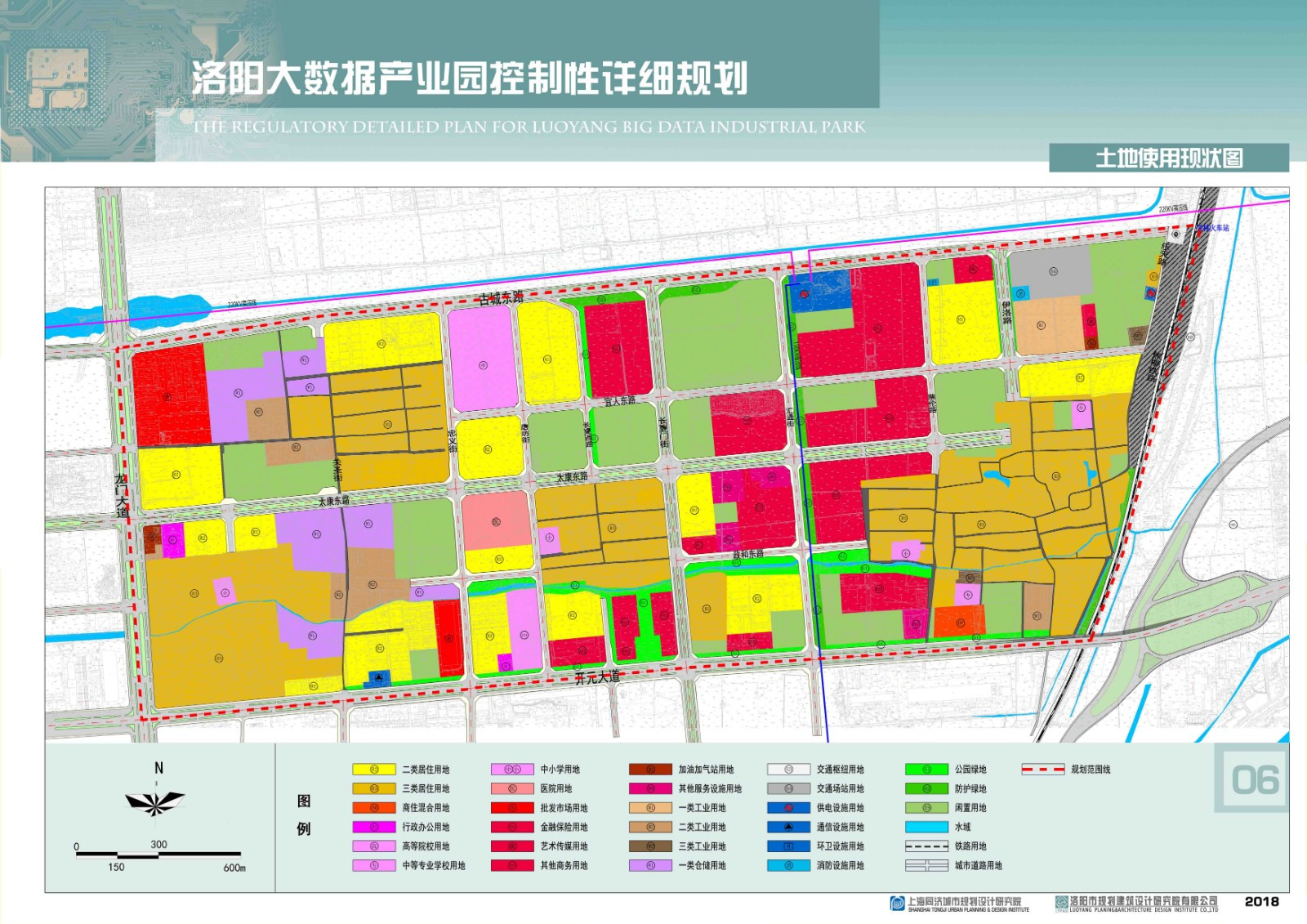This screenshot has height=924, width=1307.
Task: Click the 古城东路 road label
Action: point(501,298)
